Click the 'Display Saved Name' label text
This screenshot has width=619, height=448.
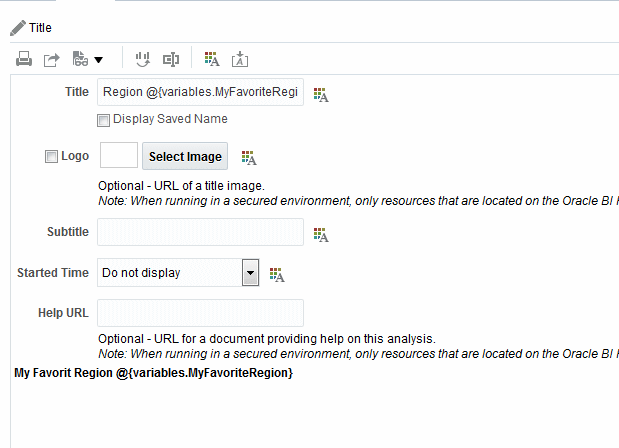pyautogui.click(x=170, y=119)
